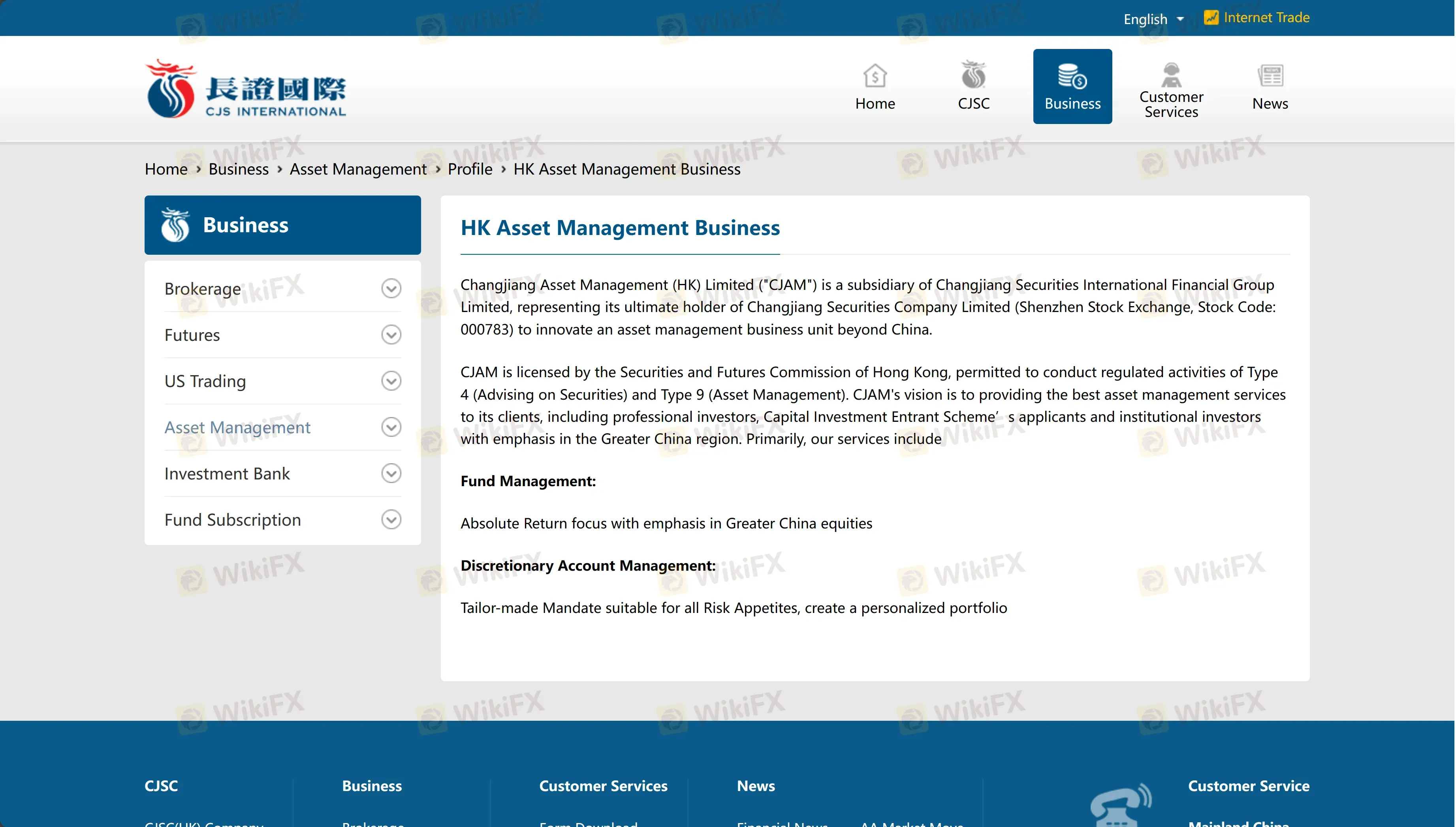Expand the Asset Management sidebar chevron

391,427
